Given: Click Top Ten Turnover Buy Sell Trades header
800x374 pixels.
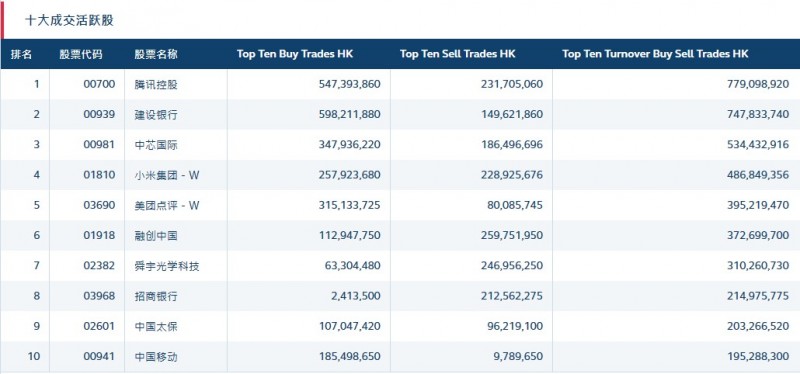Looking at the screenshot, I should [x=655, y=54].
